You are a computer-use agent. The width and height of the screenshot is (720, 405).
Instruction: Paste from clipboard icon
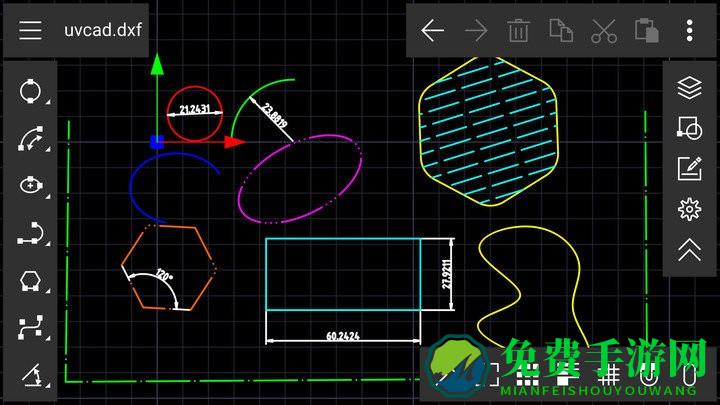coord(647,31)
